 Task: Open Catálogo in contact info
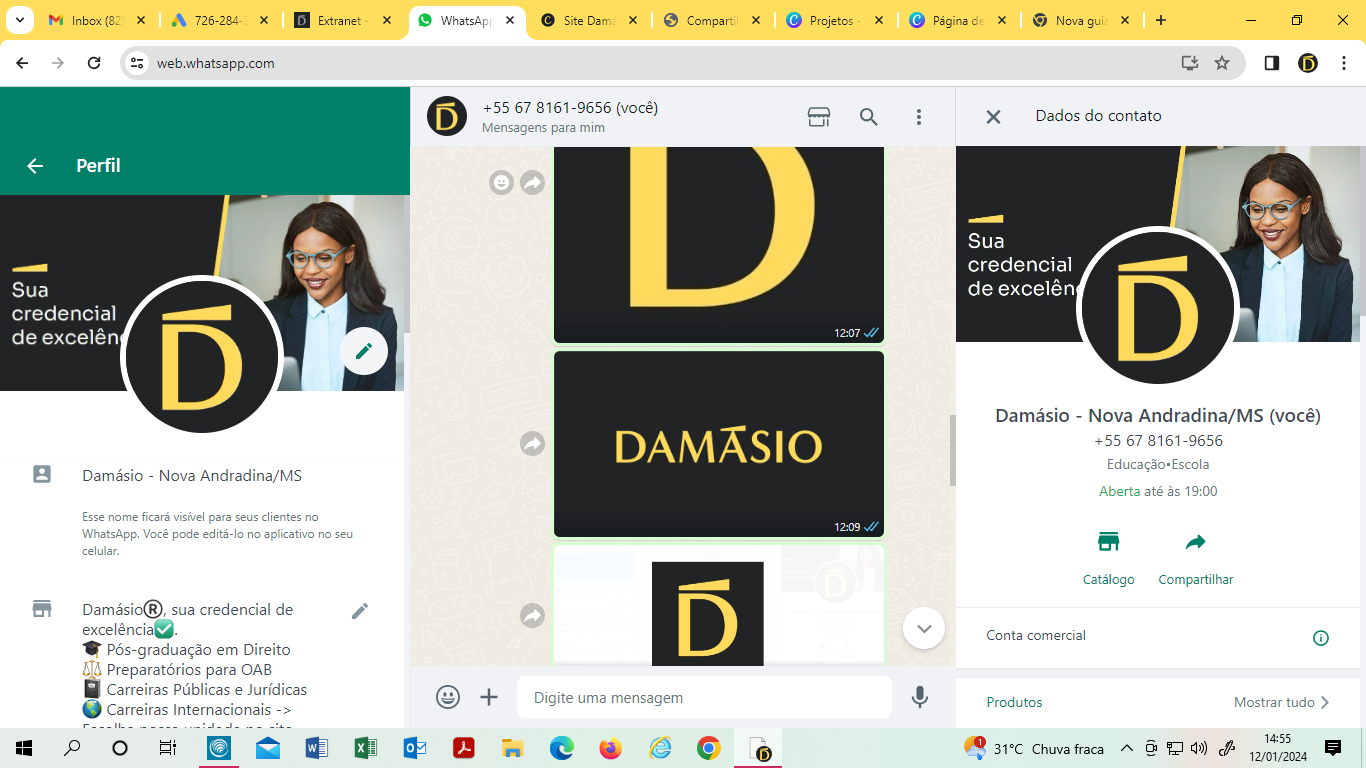pos(1108,558)
